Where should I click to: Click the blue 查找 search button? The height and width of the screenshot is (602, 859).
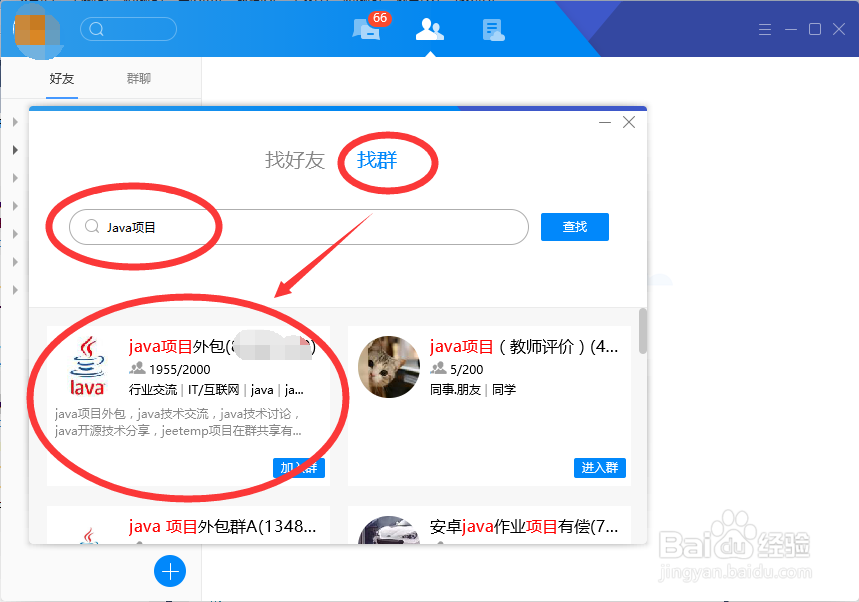[x=574, y=227]
